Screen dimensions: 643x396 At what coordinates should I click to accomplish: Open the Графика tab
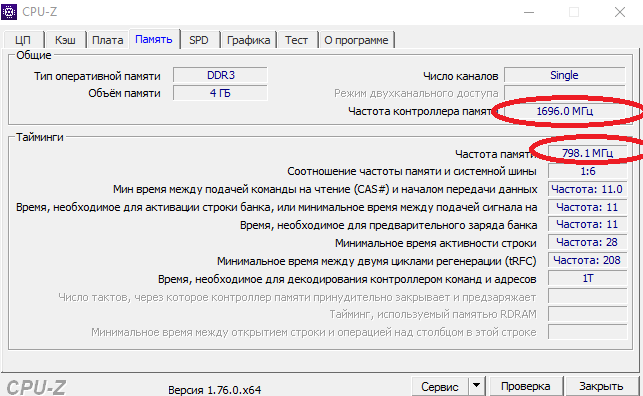tap(249, 40)
